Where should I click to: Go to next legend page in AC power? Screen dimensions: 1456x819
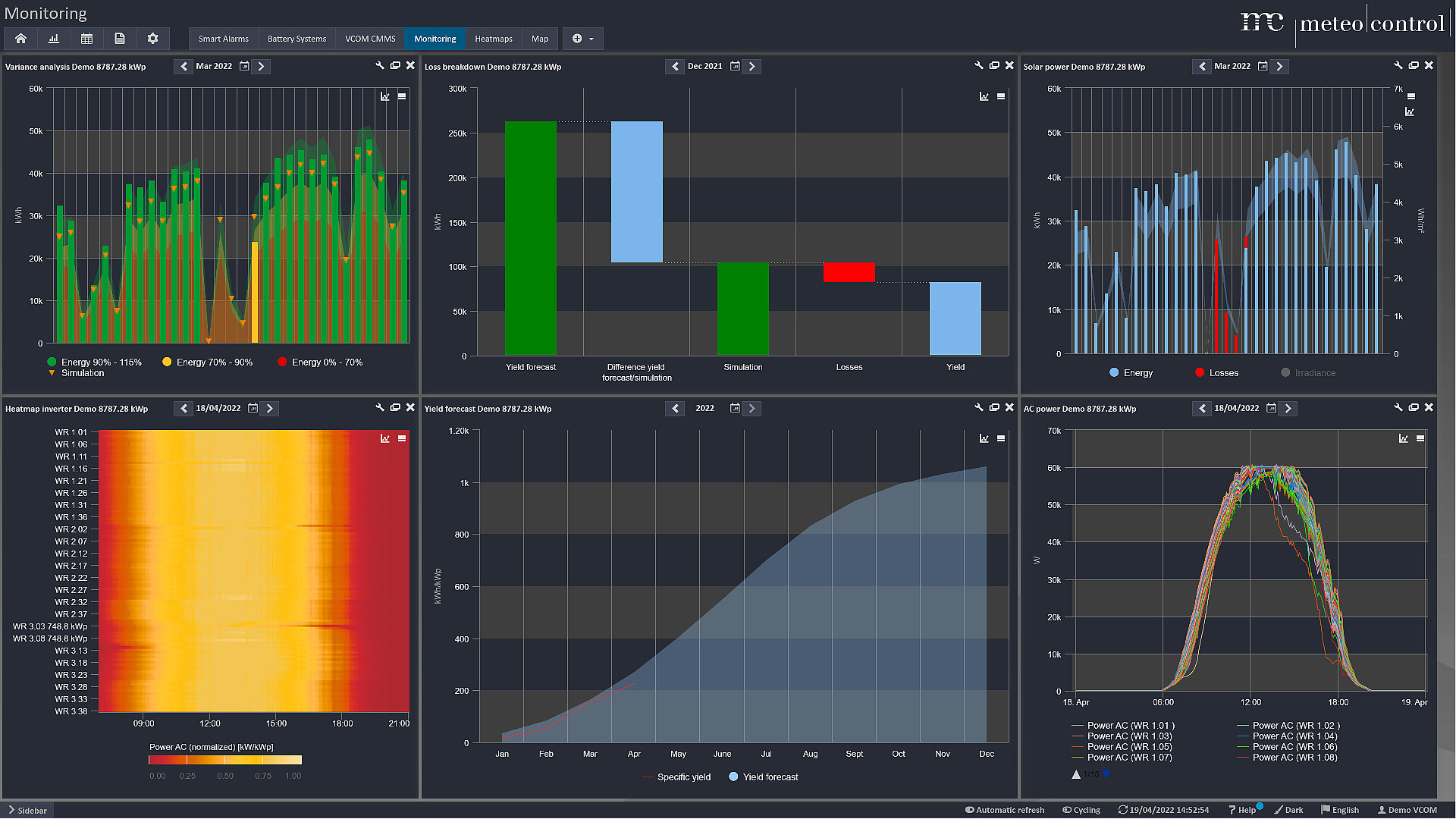1106,774
